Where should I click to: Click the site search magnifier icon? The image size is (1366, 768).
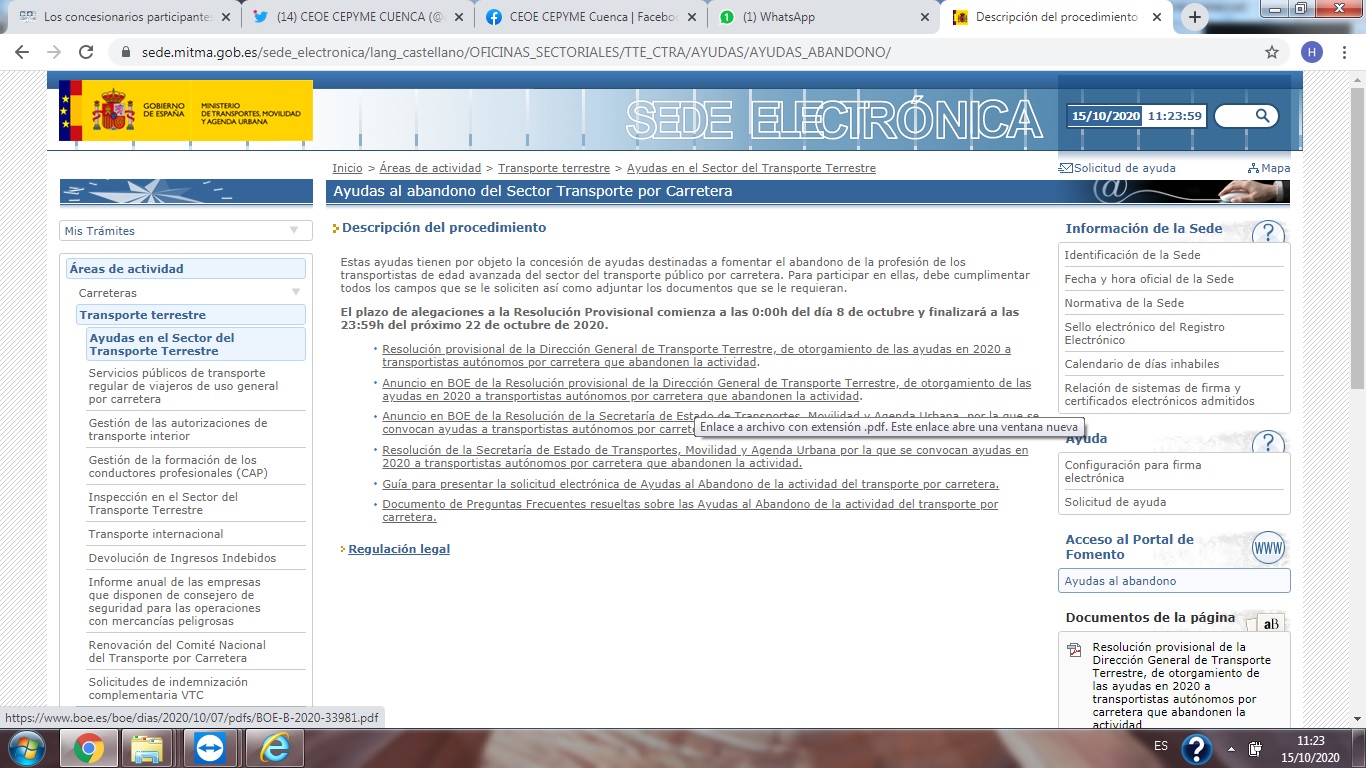1262,116
